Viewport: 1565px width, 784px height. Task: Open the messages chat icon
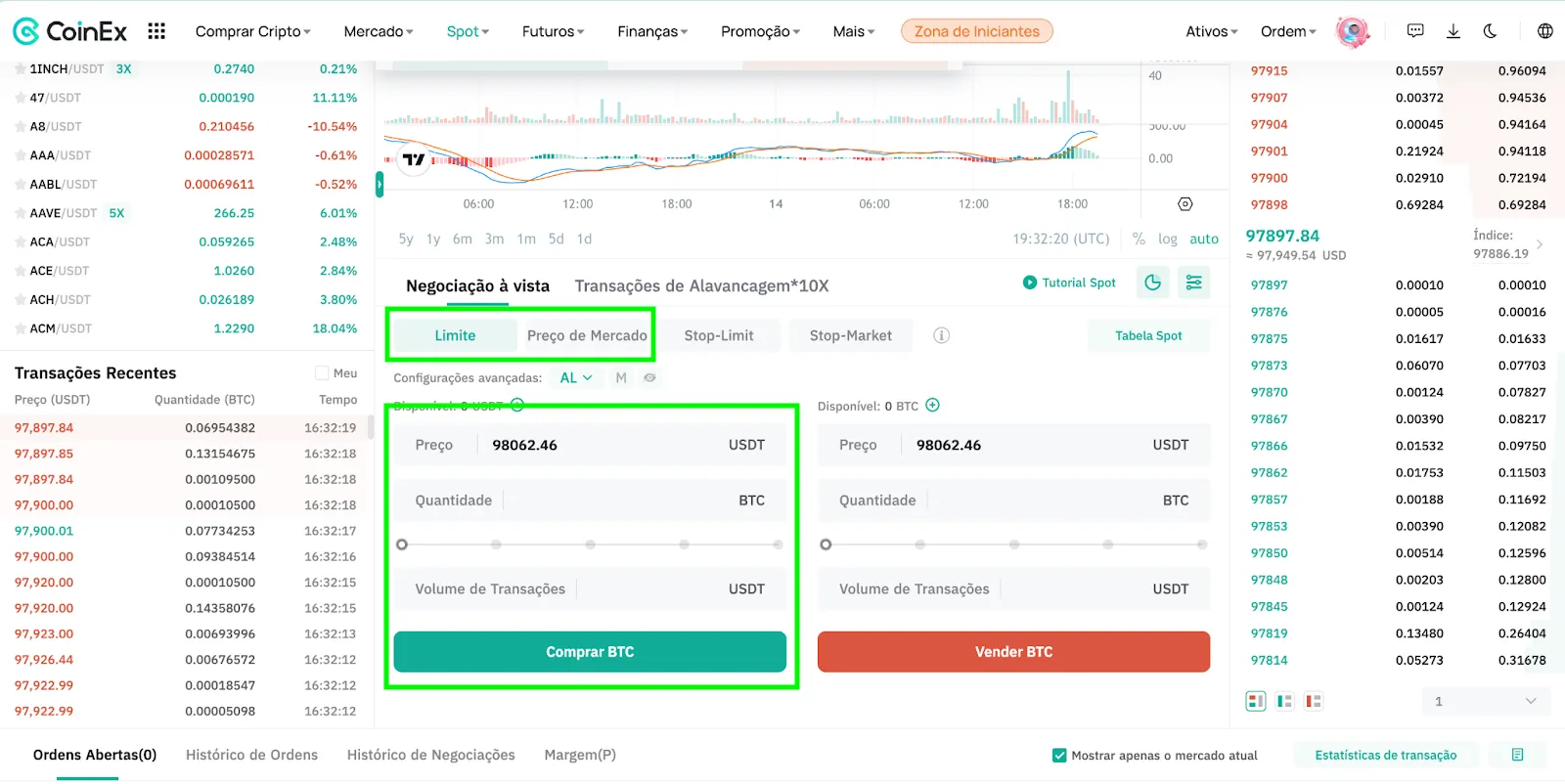pyautogui.click(x=1415, y=31)
